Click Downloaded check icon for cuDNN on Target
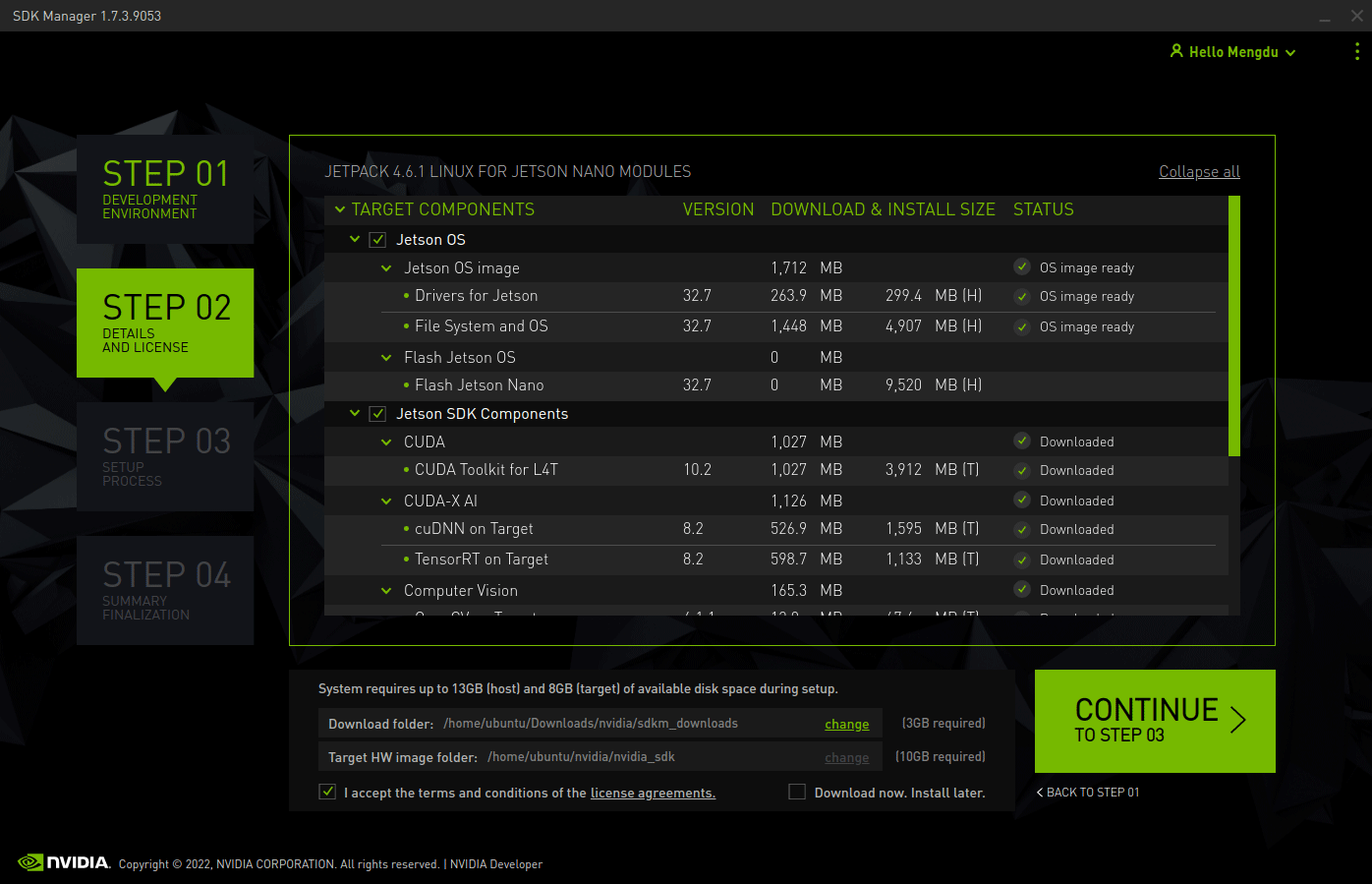This screenshot has width=1372, height=884. point(1022,528)
